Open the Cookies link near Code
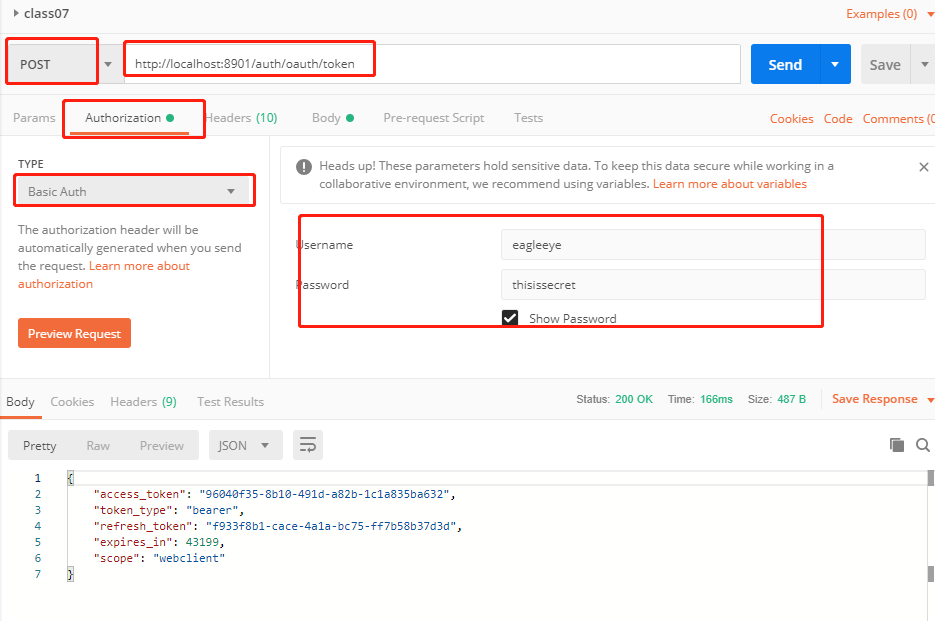Viewport: 935px width, 621px height. tap(791, 119)
